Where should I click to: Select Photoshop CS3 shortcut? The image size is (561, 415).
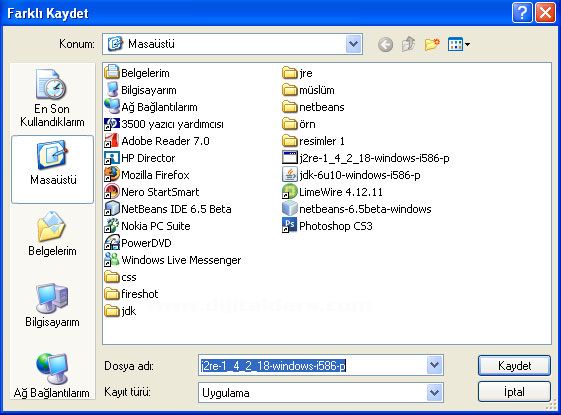pos(327,226)
